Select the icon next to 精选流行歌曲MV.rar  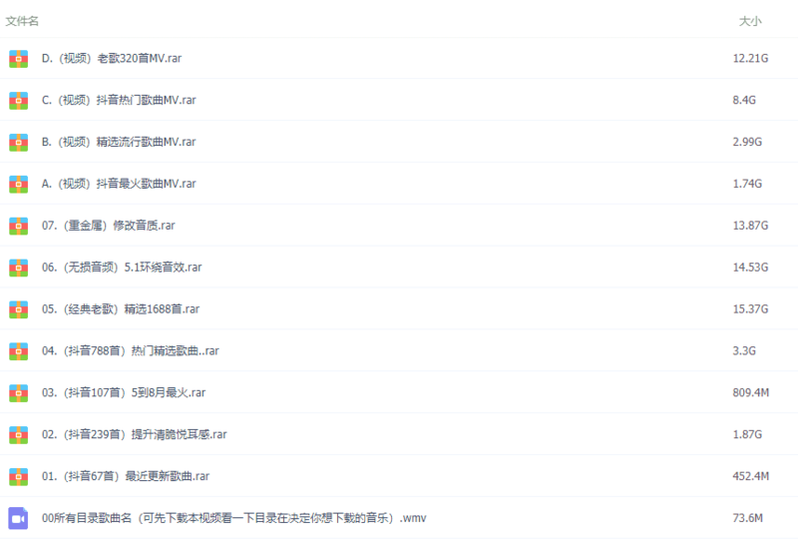point(18,142)
